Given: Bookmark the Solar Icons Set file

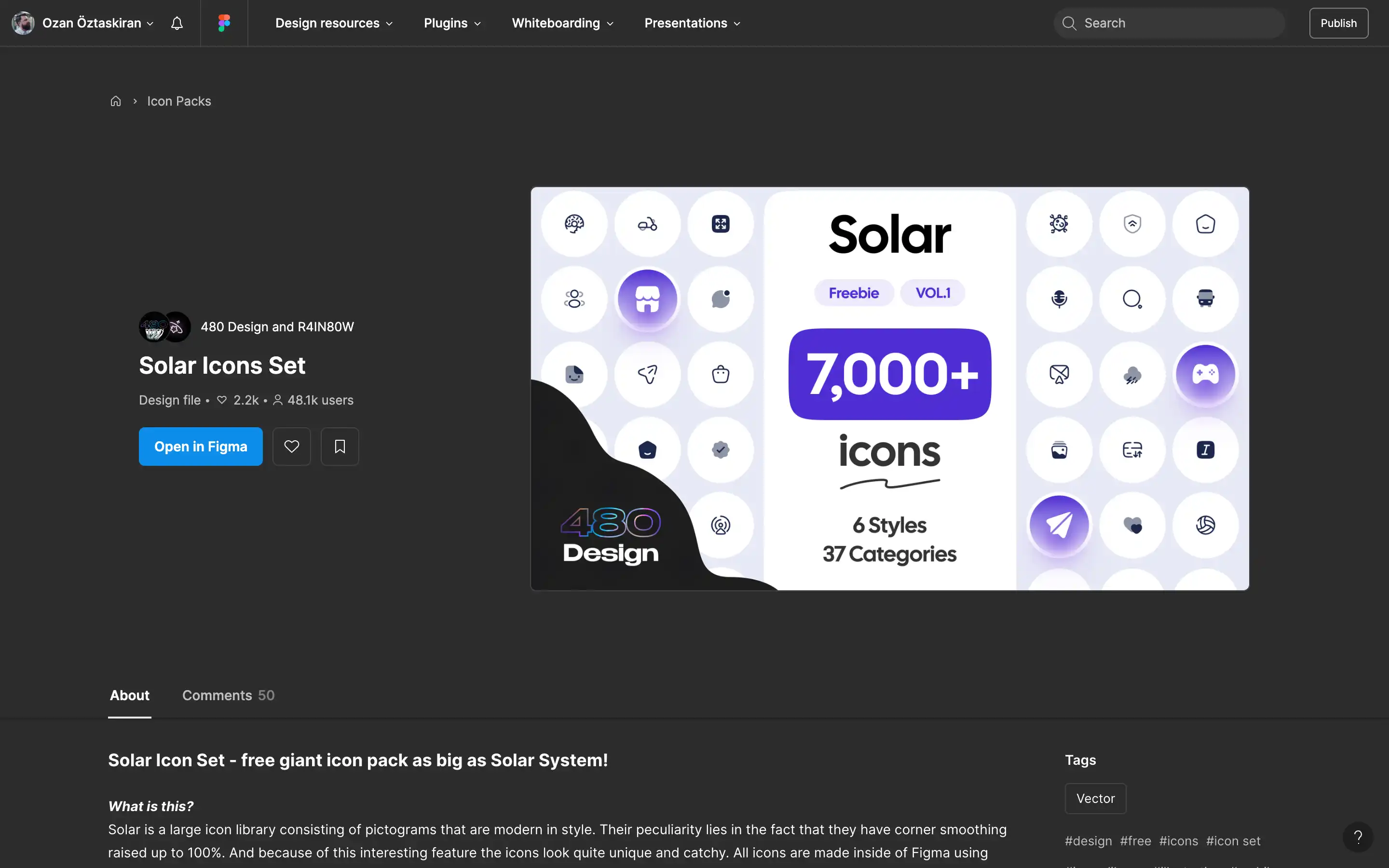Looking at the screenshot, I should coord(340,447).
